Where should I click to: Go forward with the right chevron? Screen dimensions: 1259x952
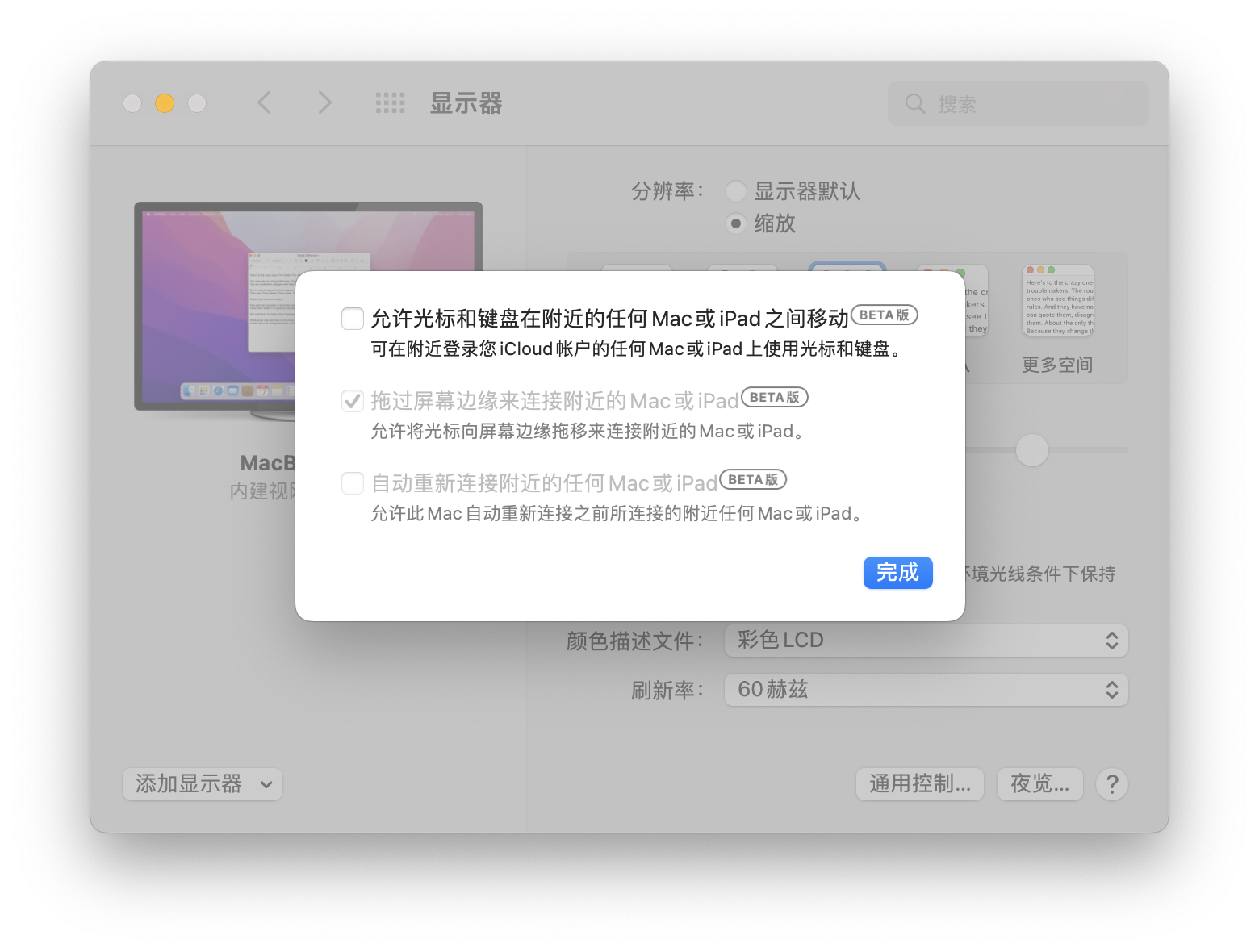pyautogui.click(x=324, y=102)
